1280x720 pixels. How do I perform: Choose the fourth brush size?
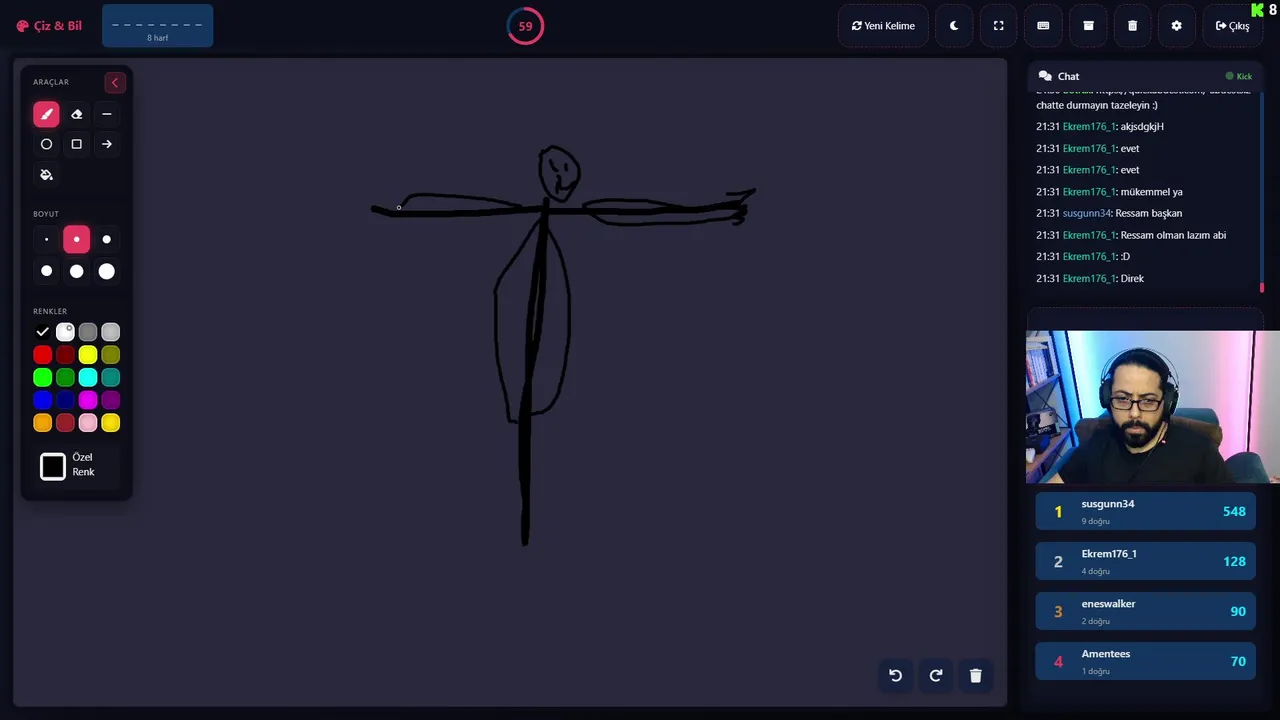click(46, 271)
